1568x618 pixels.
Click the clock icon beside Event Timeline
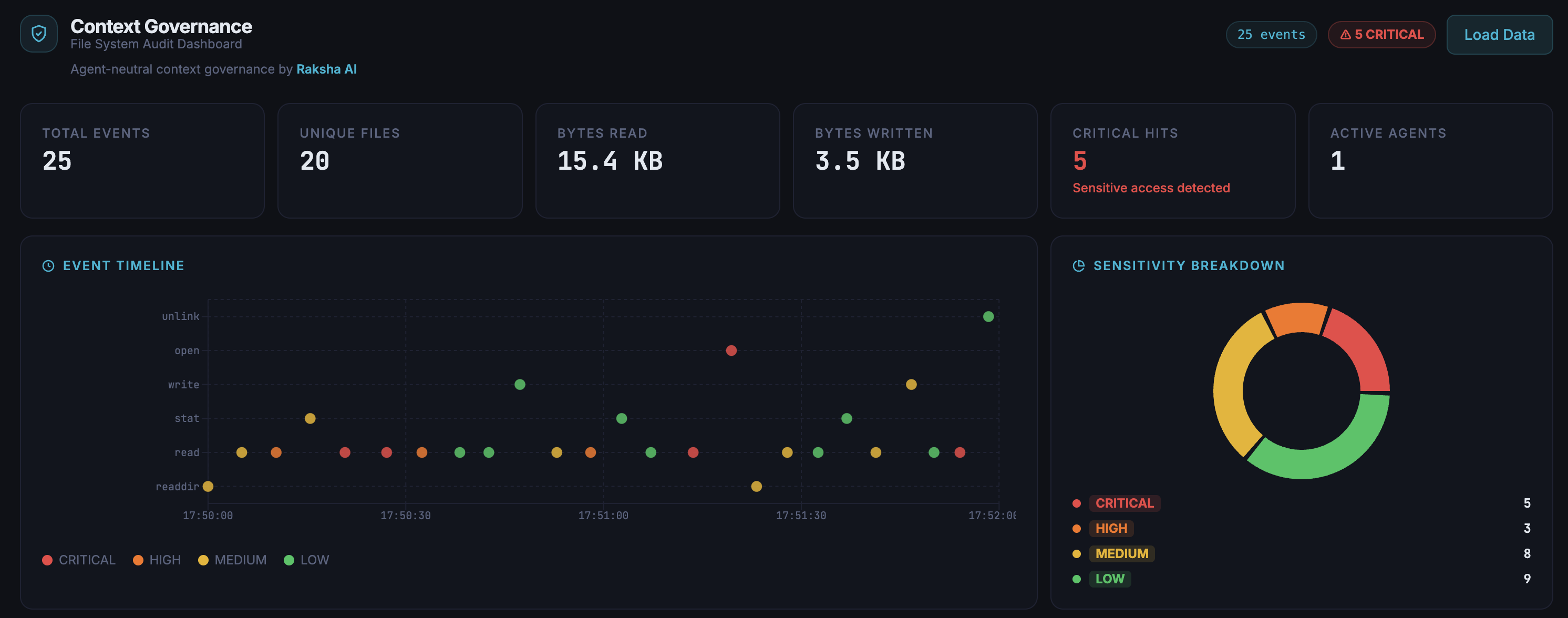coord(48,265)
